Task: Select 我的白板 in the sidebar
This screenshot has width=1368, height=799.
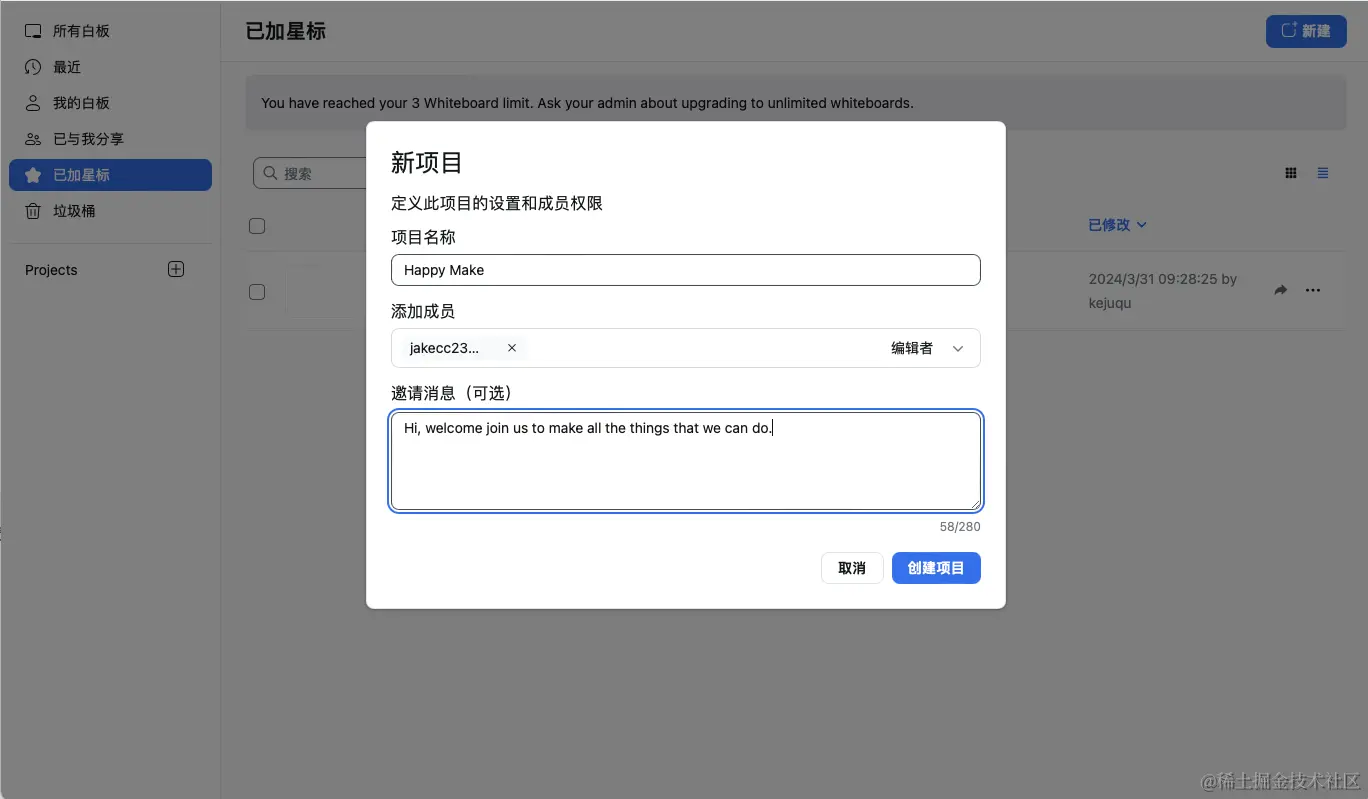Action: [110, 103]
